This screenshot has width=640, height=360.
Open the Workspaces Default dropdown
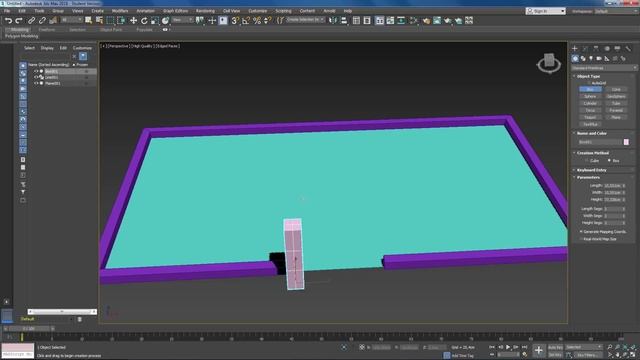616,11
